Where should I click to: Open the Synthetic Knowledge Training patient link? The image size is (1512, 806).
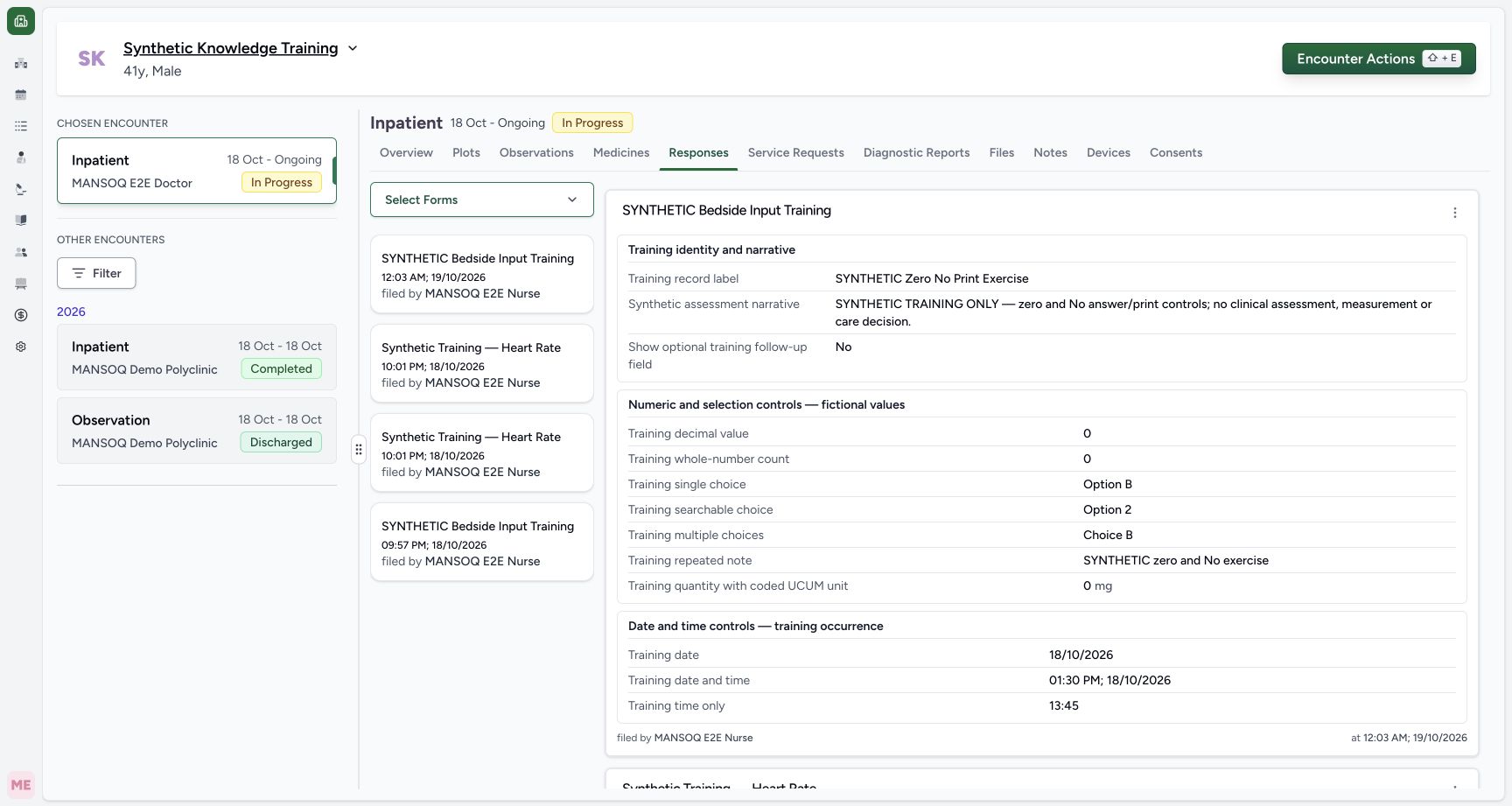pos(231,48)
